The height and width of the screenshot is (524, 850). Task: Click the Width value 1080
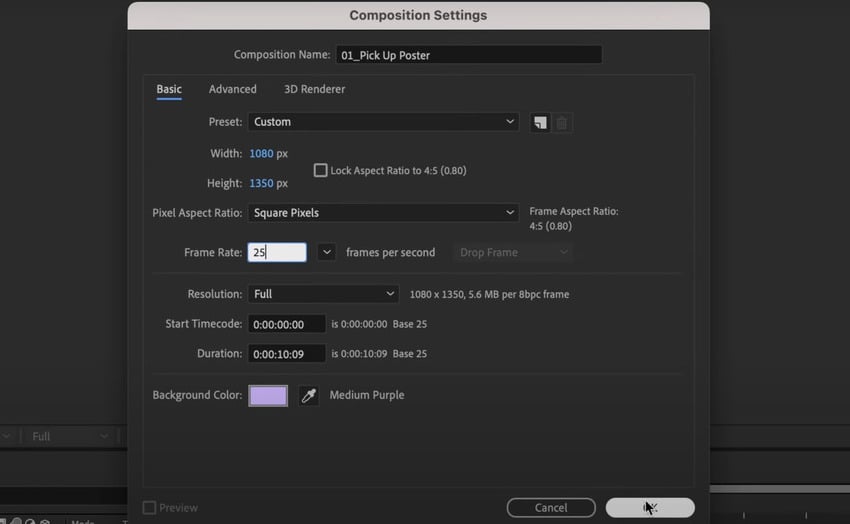coord(261,153)
